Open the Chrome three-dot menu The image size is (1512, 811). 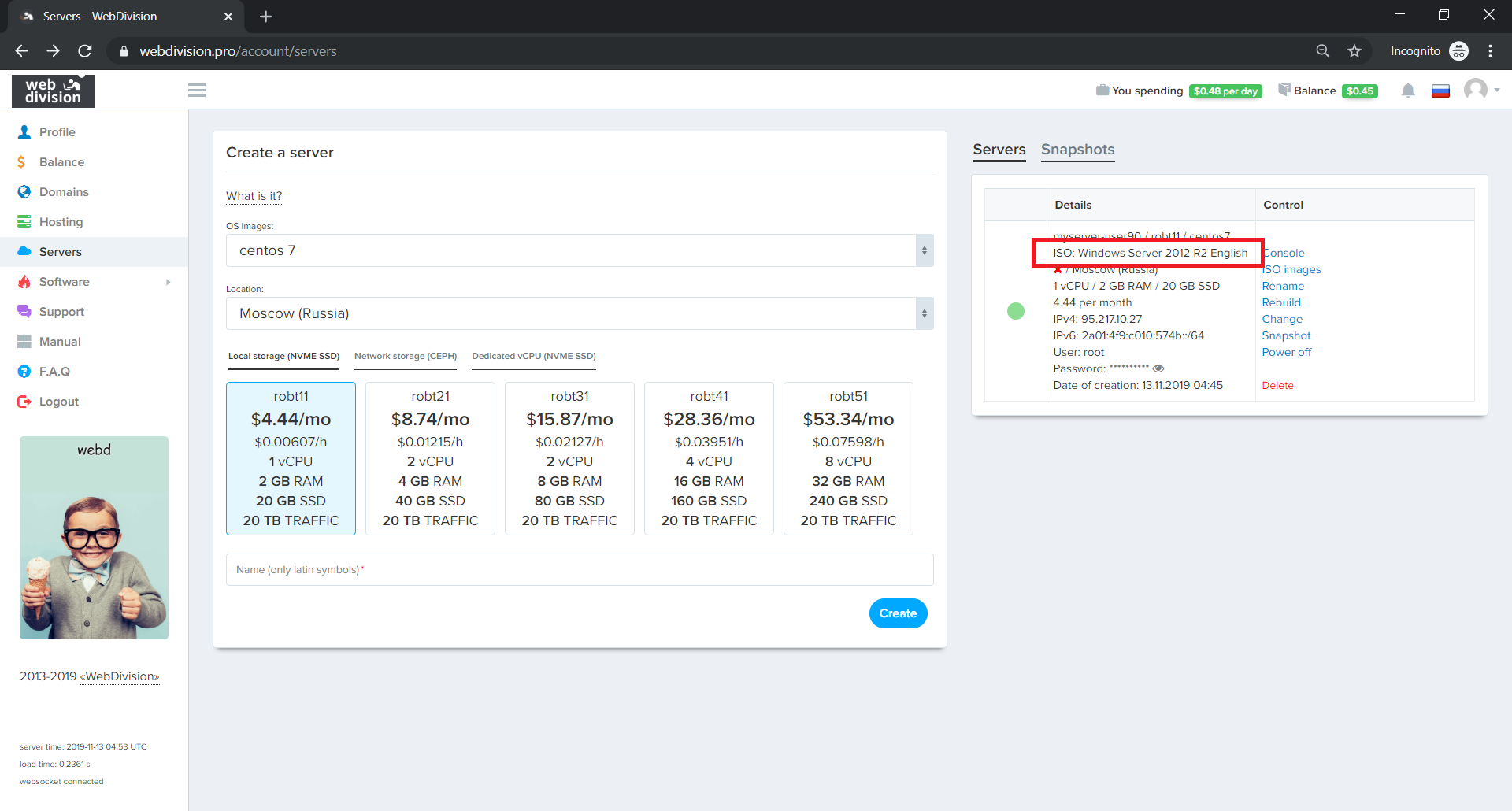coord(1490,51)
